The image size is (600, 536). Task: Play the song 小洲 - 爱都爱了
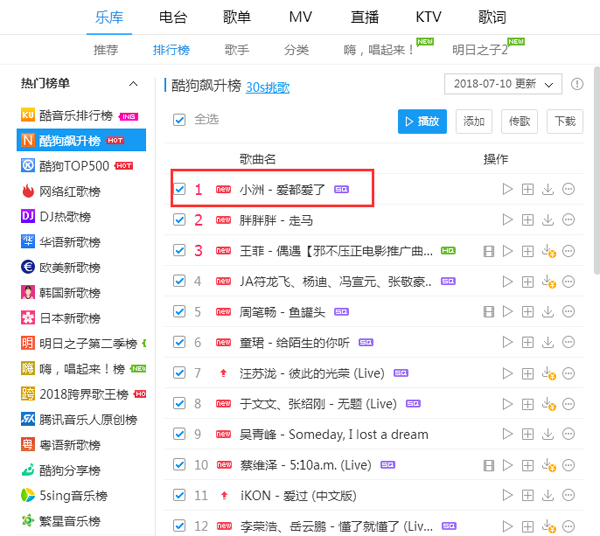508,189
